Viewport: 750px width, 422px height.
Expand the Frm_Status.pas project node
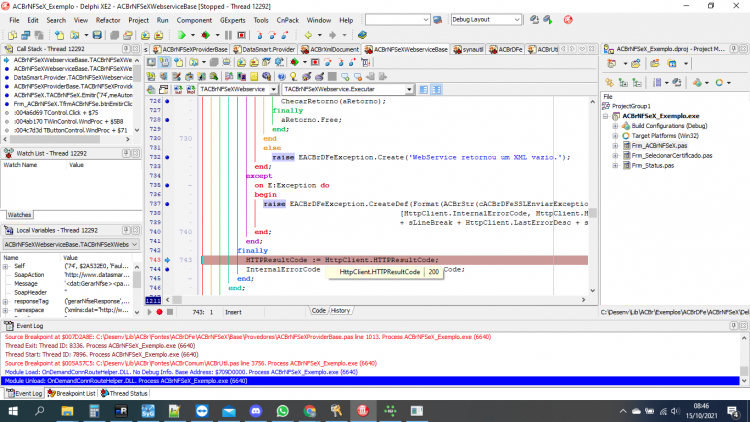(x=615, y=166)
